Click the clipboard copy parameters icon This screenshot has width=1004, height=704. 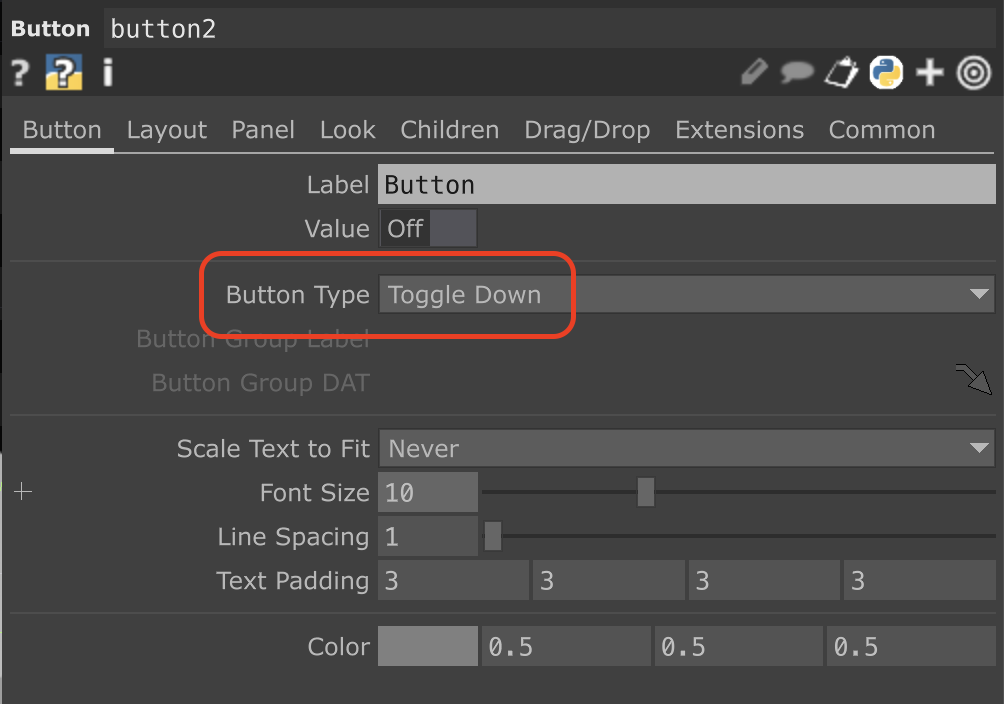(841, 72)
